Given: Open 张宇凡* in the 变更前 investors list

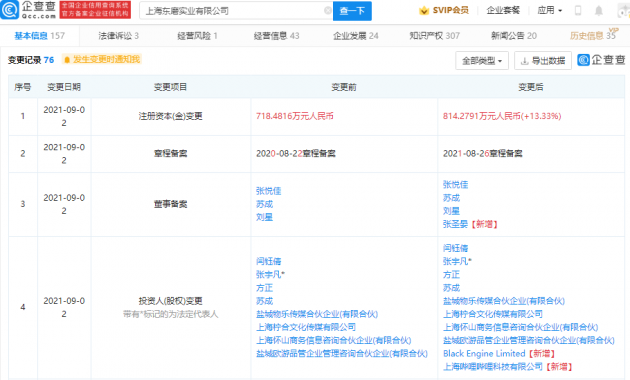Looking at the screenshot, I should coord(270,275).
